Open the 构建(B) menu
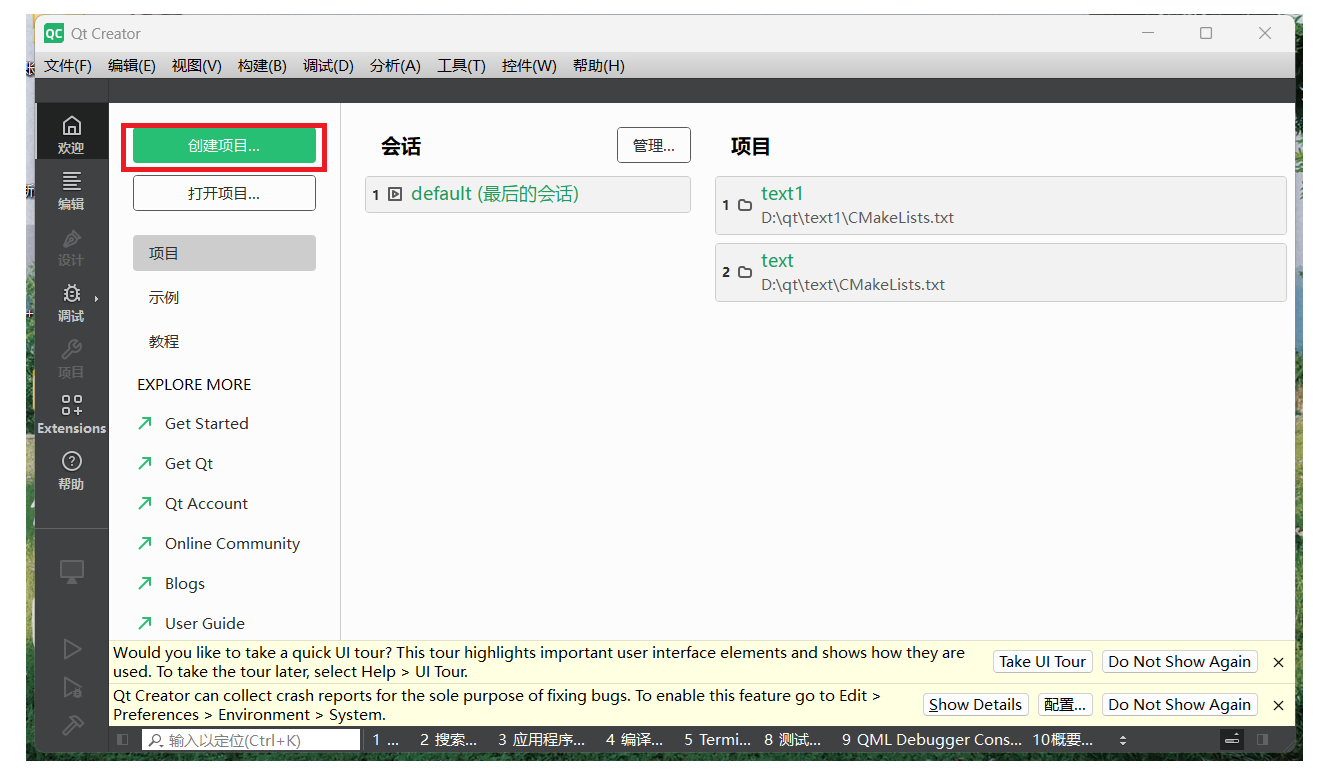 click(262, 65)
